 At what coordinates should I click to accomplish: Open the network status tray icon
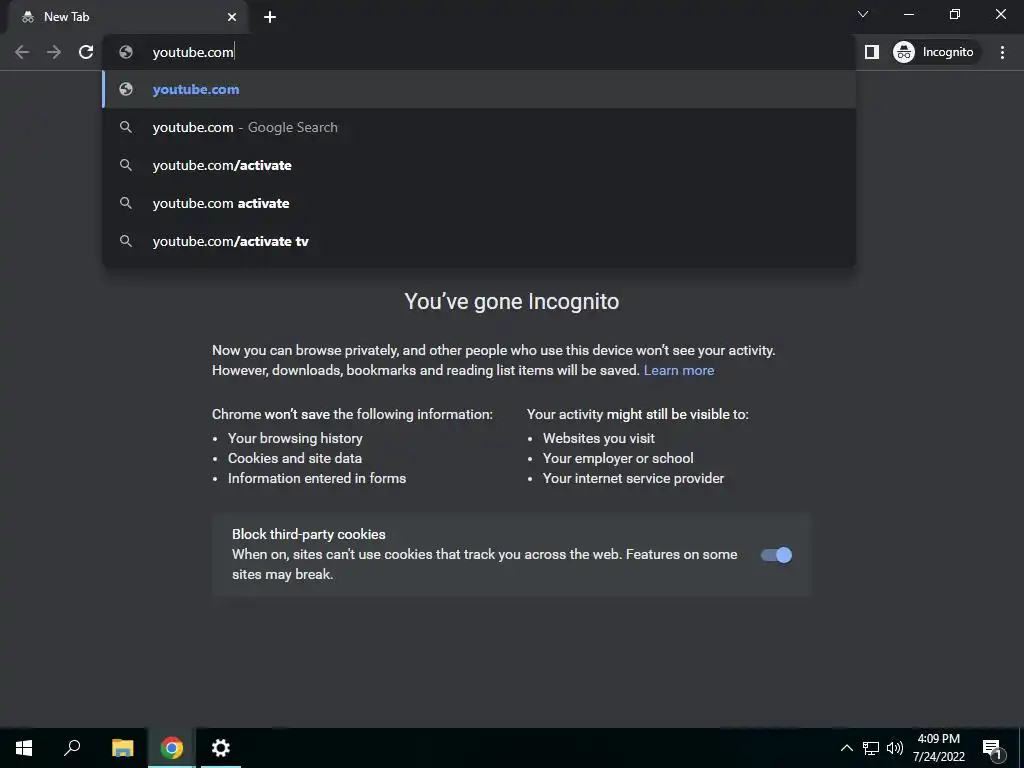point(871,748)
